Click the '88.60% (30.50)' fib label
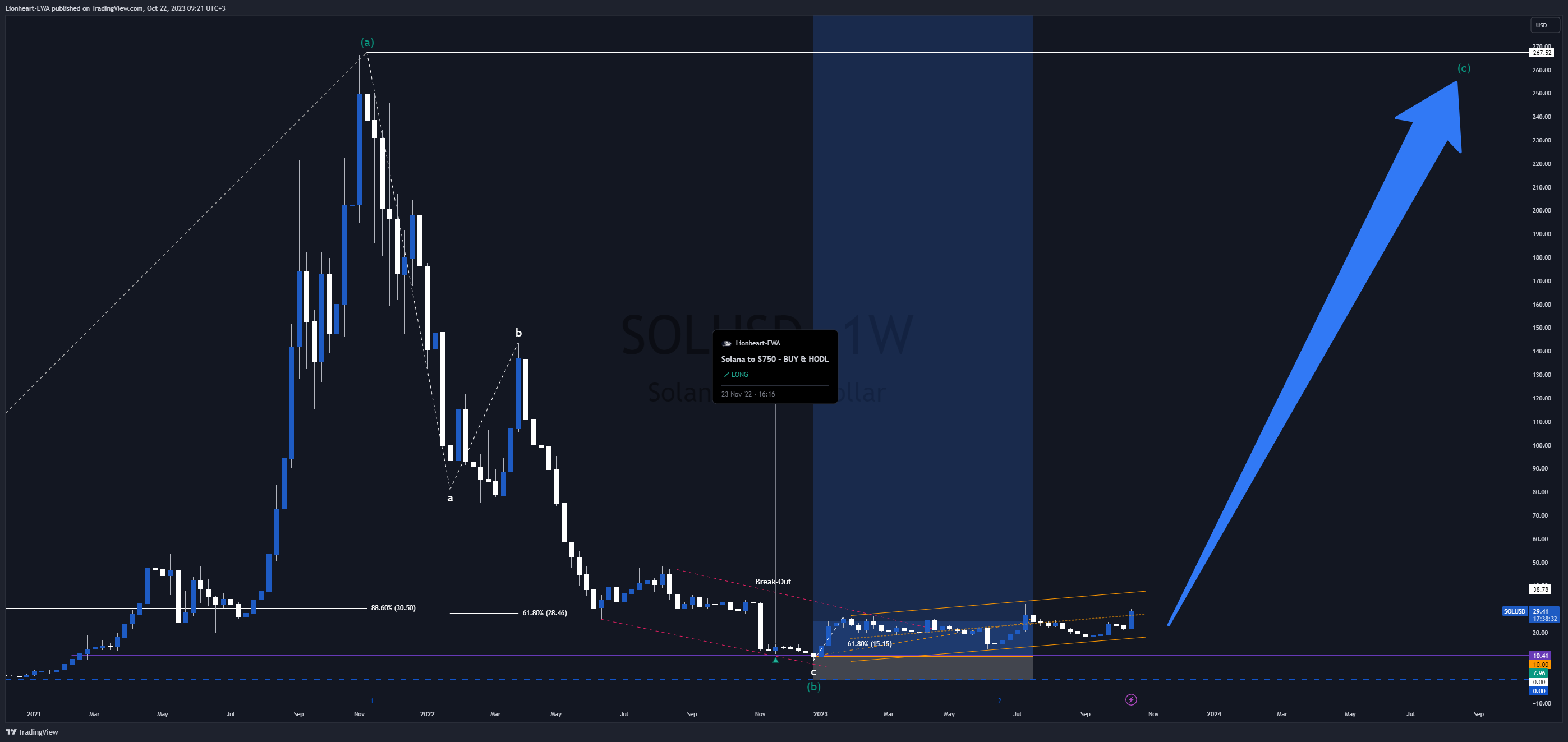 [393, 608]
